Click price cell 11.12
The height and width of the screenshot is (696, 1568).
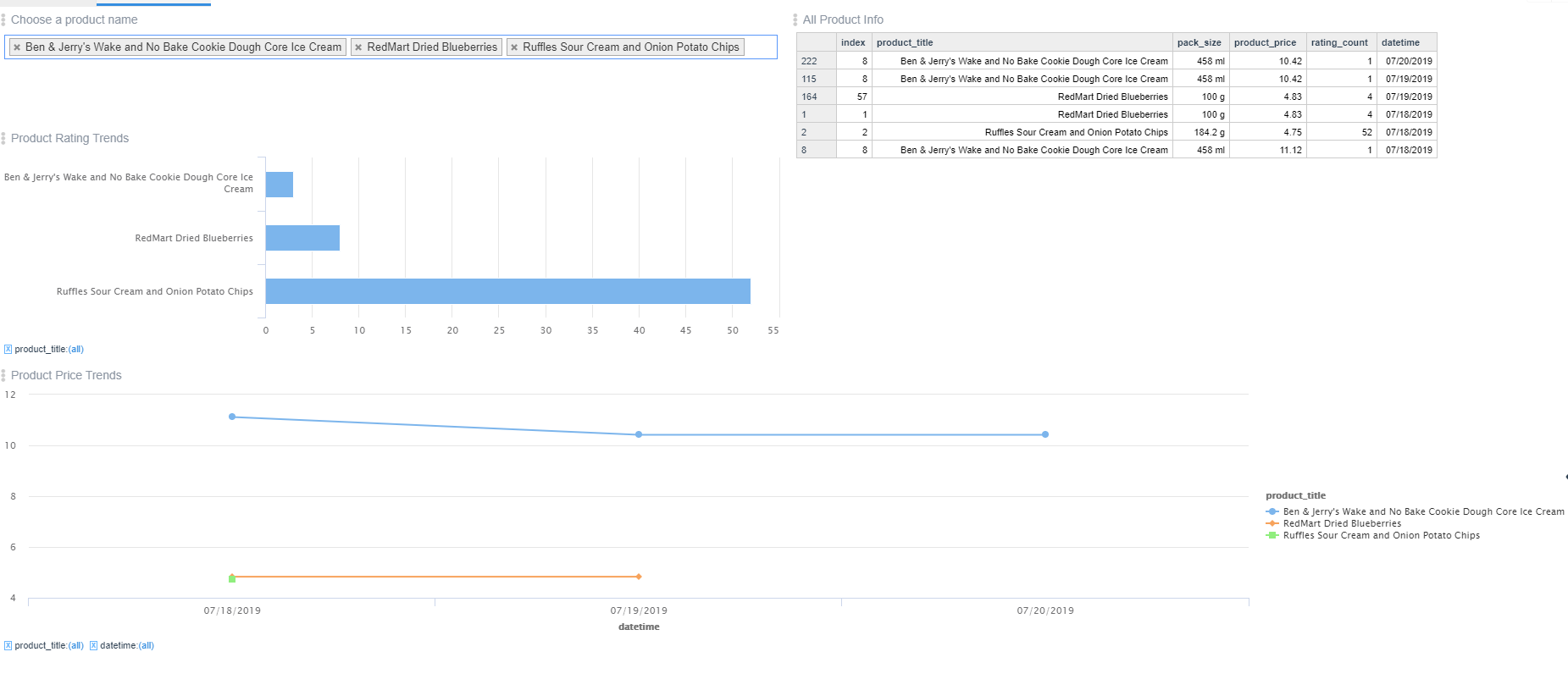1267,150
